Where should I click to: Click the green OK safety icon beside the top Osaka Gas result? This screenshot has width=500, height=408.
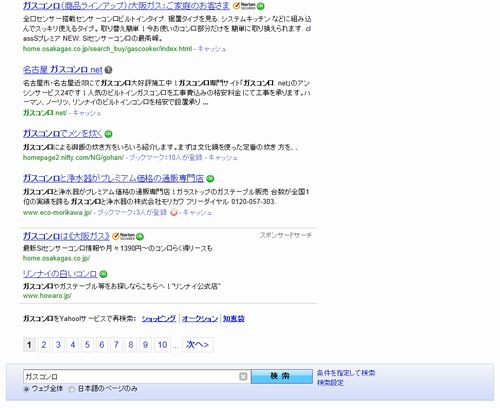tap(261, 6)
